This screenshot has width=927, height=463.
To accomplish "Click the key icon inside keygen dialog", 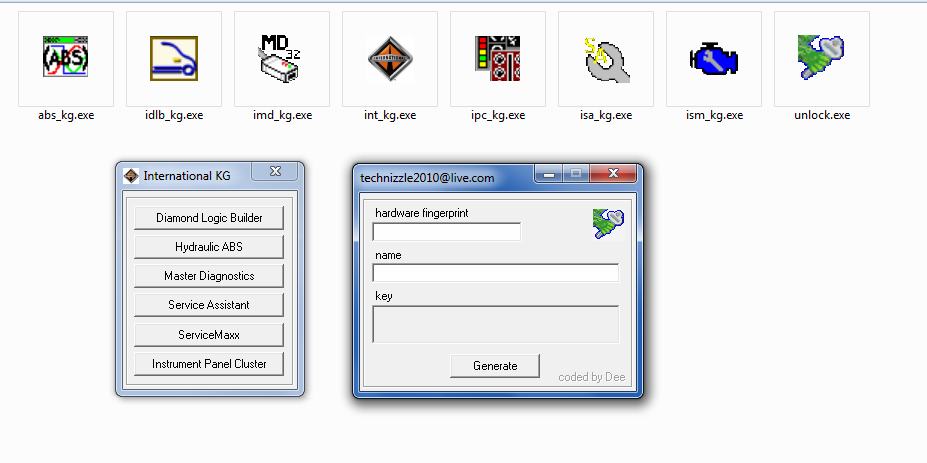I will point(608,224).
